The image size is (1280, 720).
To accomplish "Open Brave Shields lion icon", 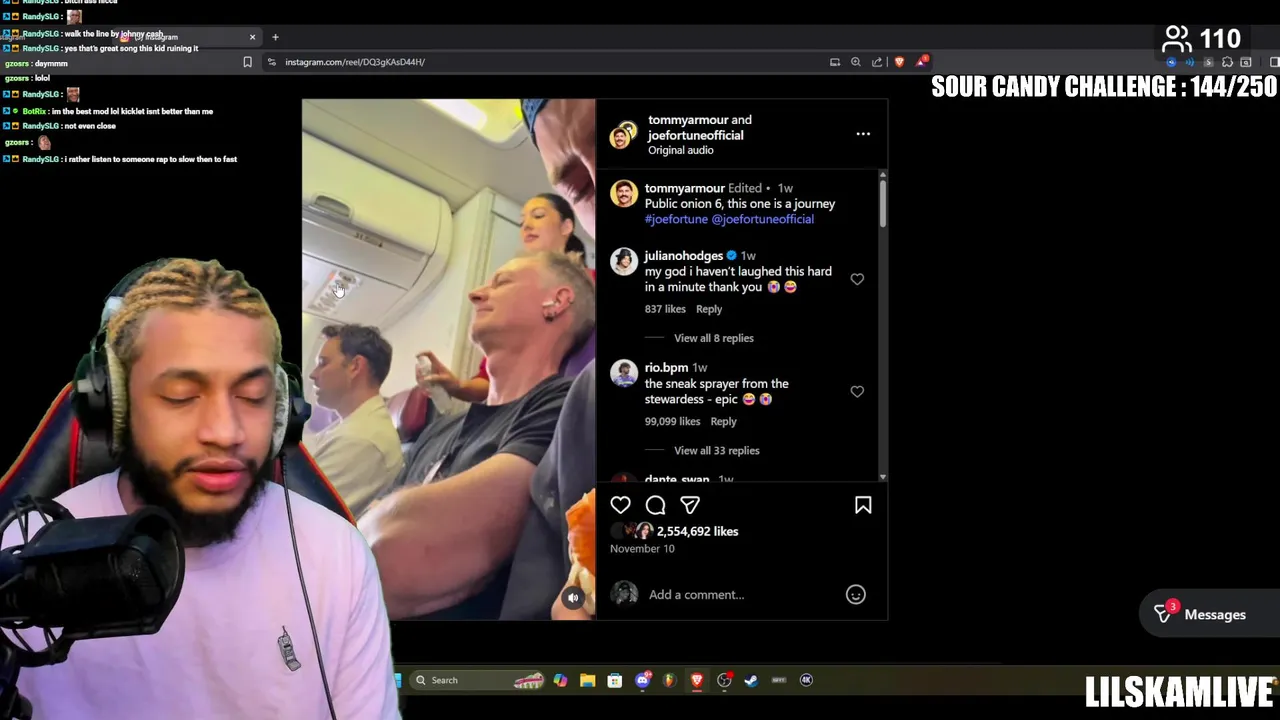I will (x=899, y=62).
